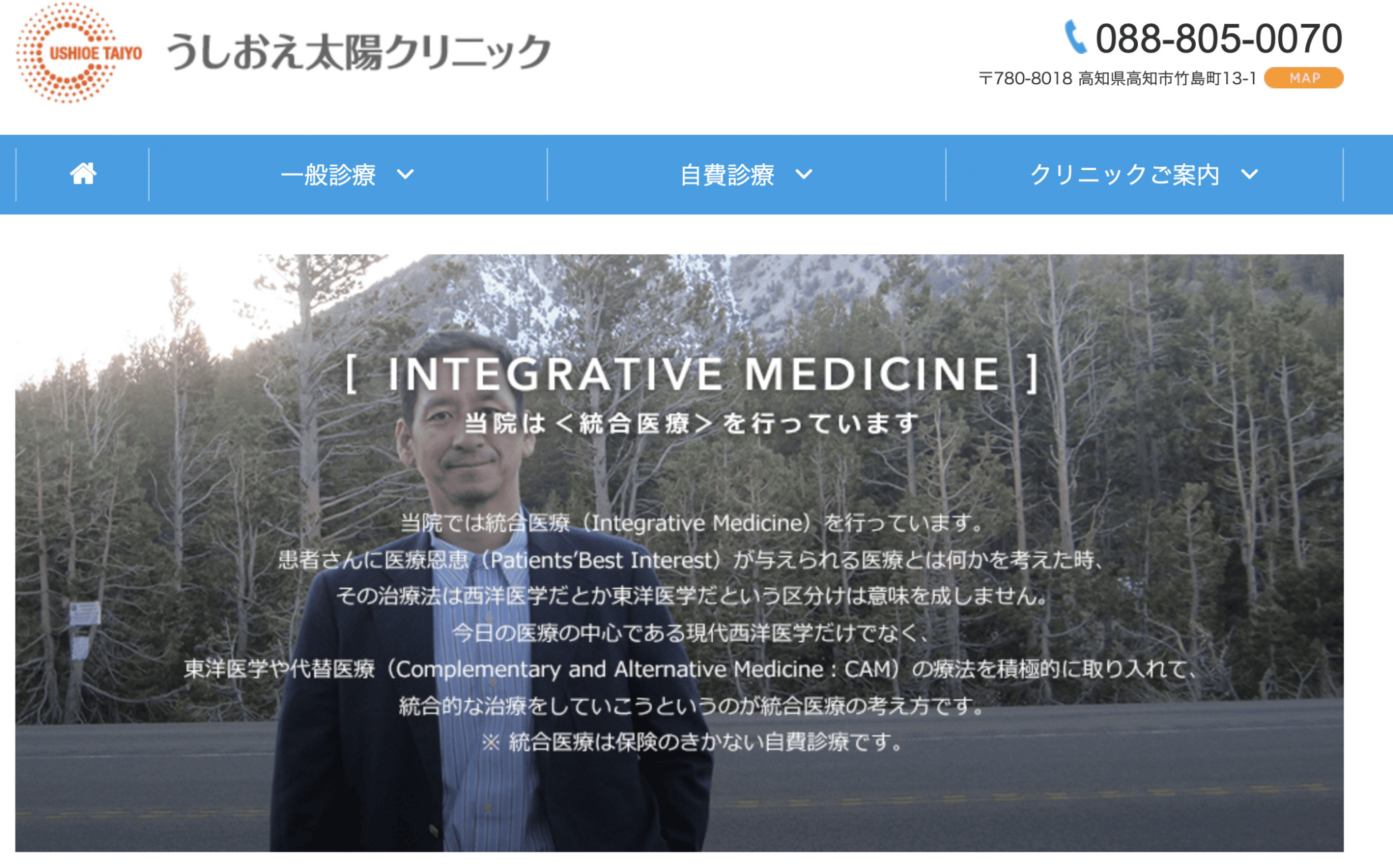1393x868 pixels.
Task: Click the orange USHIOE TAIYO sun logo
Action: (x=78, y=53)
